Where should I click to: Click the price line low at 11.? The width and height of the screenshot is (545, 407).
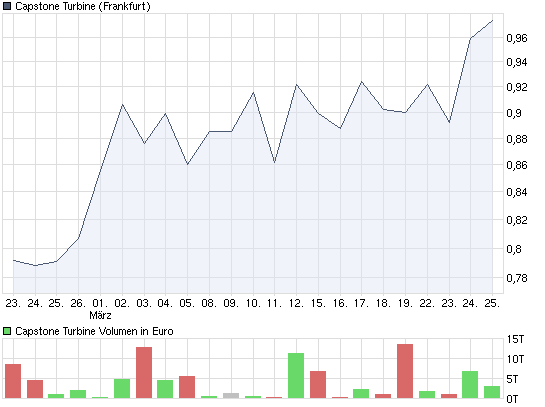275,162
